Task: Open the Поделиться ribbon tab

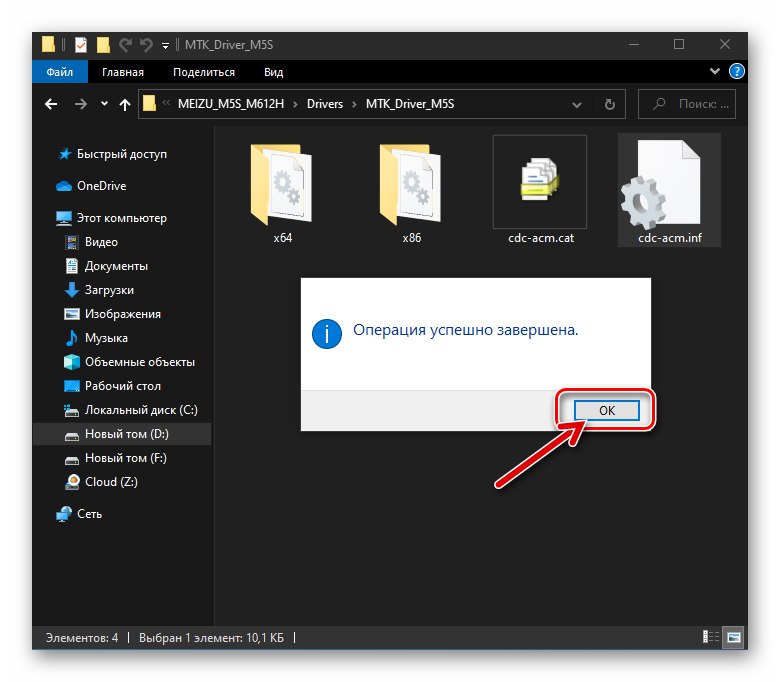Action: pyautogui.click(x=204, y=72)
